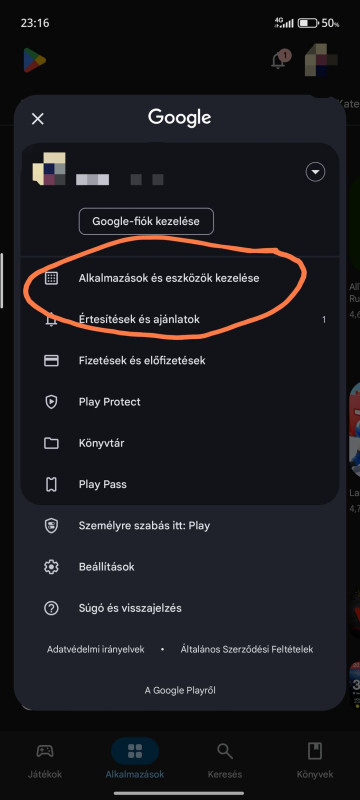
Task: Switch to the Keresés tab
Action: click(225, 760)
